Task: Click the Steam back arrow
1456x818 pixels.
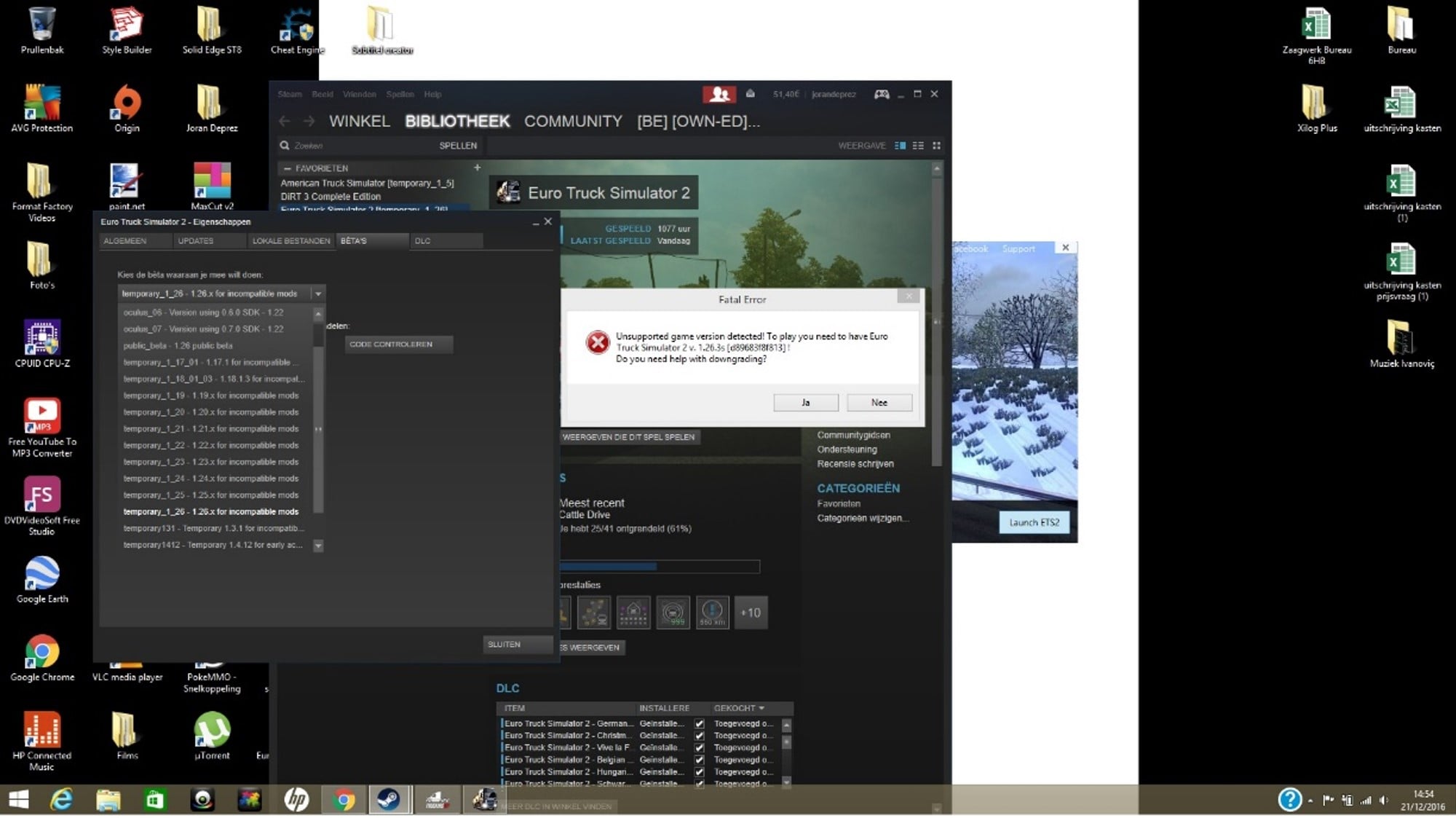Action: click(x=285, y=121)
